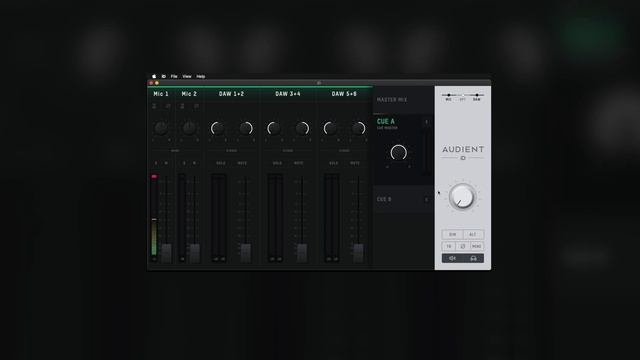640x360 pixels.
Task: Click the Audient iD logo
Action: pos(463,152)
